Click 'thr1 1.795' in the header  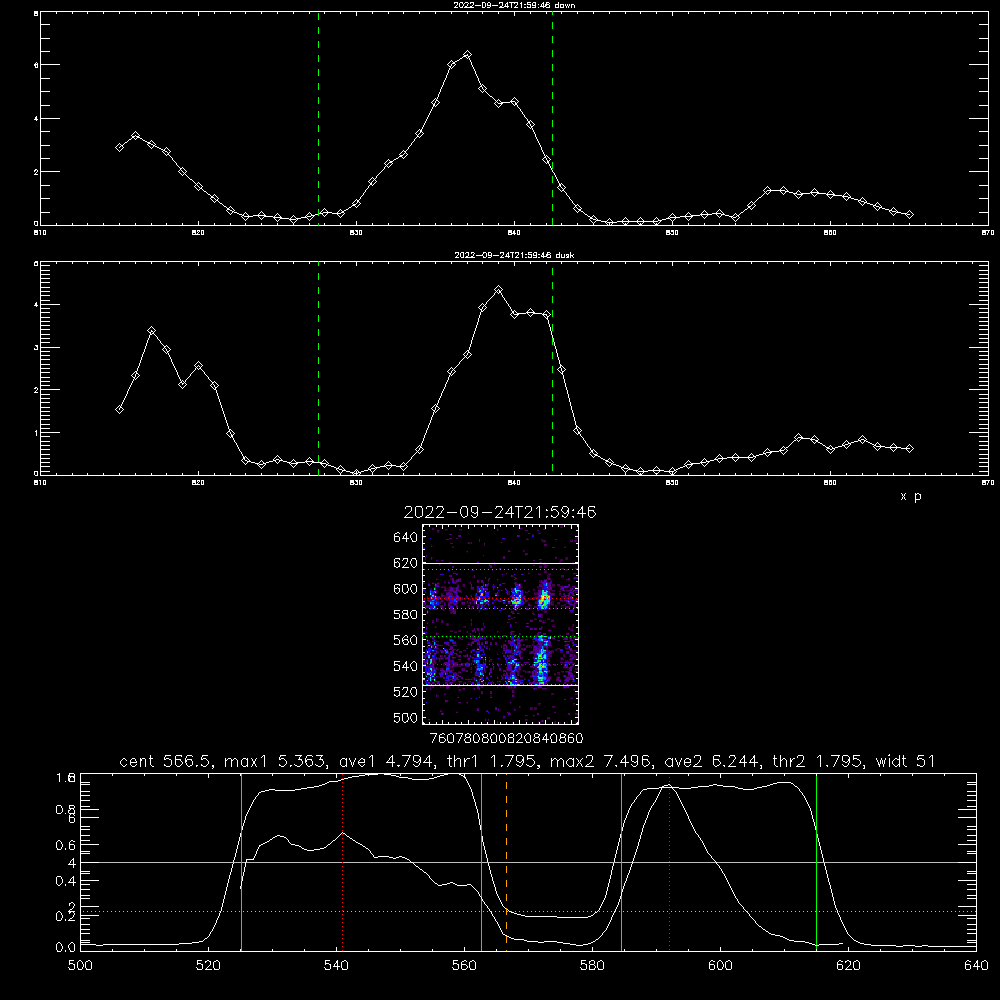point(492,761)
